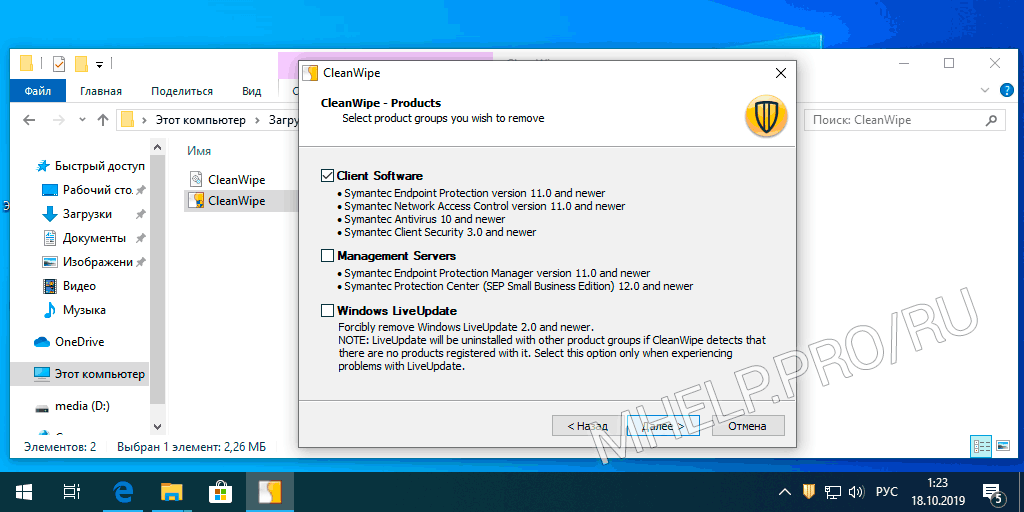Open Microsoft Store from the taskbar

(x=219, y=491)
